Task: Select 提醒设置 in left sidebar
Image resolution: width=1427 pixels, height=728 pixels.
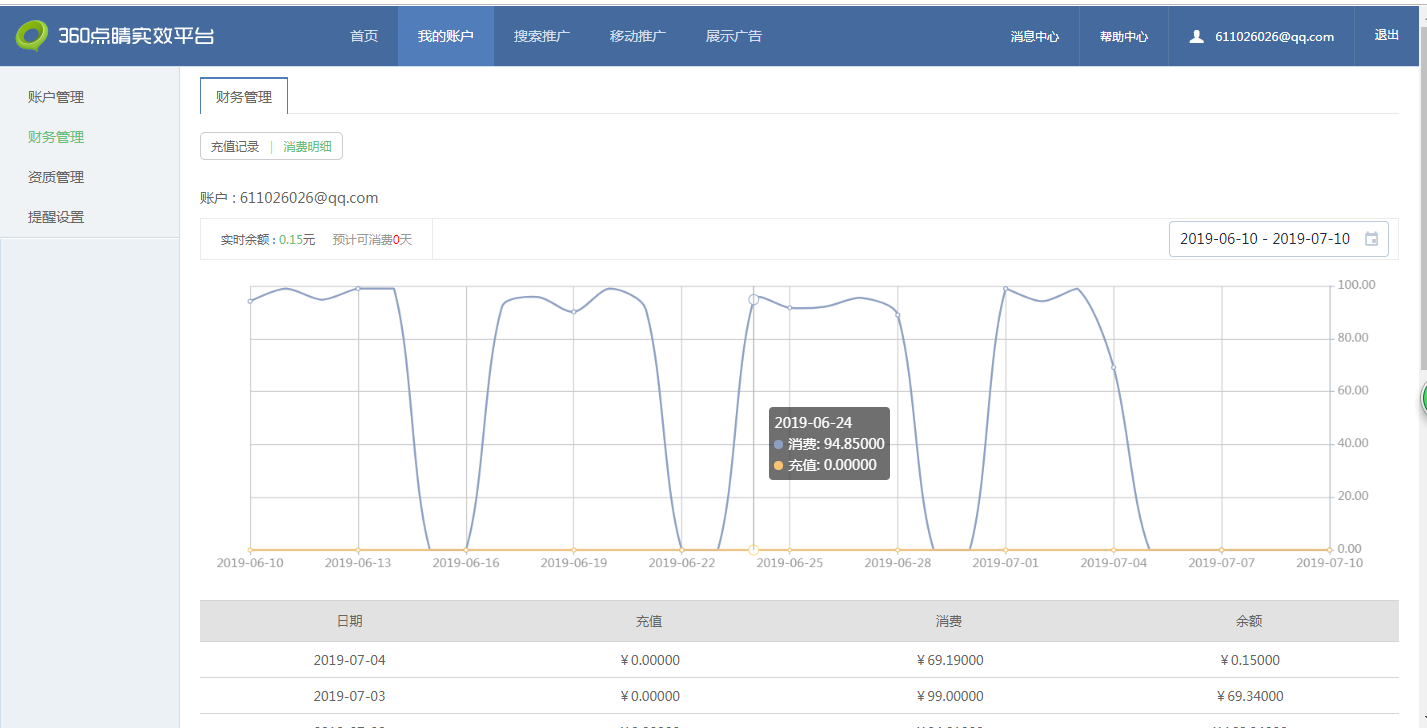Action: (x=56, y=217)
